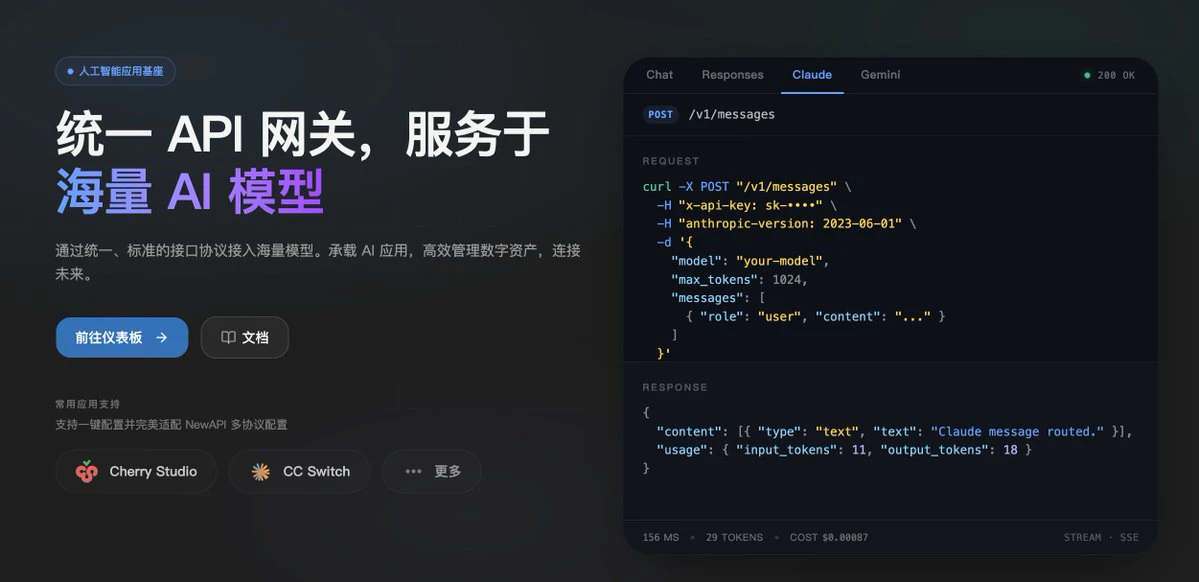Open the Gemini tab

click(x=880, y=75)
